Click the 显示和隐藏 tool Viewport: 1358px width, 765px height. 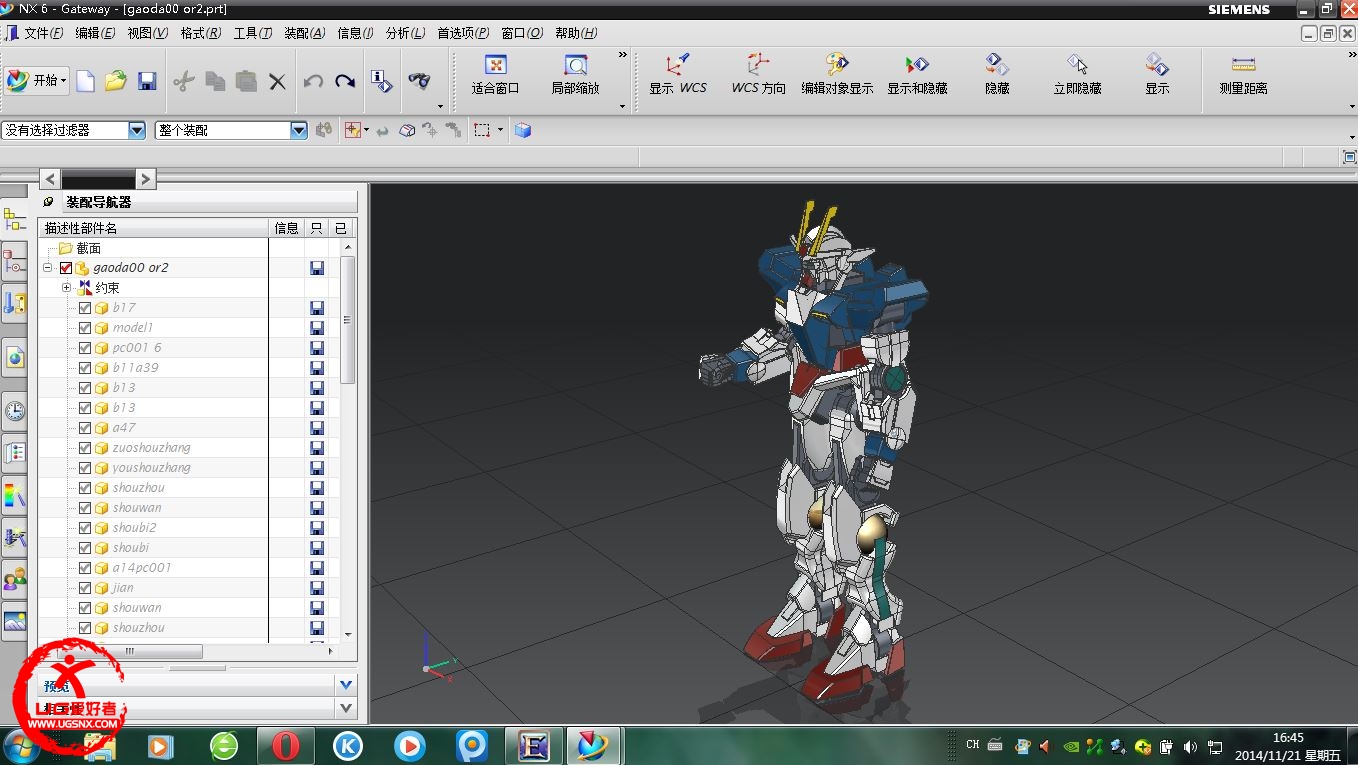tap(917, 75)
